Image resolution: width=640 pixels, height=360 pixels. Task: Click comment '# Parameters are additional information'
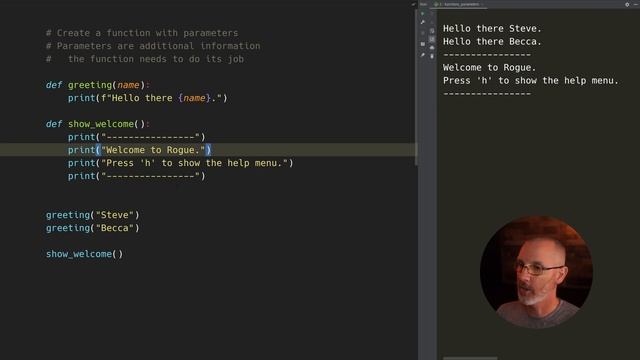pyautogui.click(x=153, y=46)
